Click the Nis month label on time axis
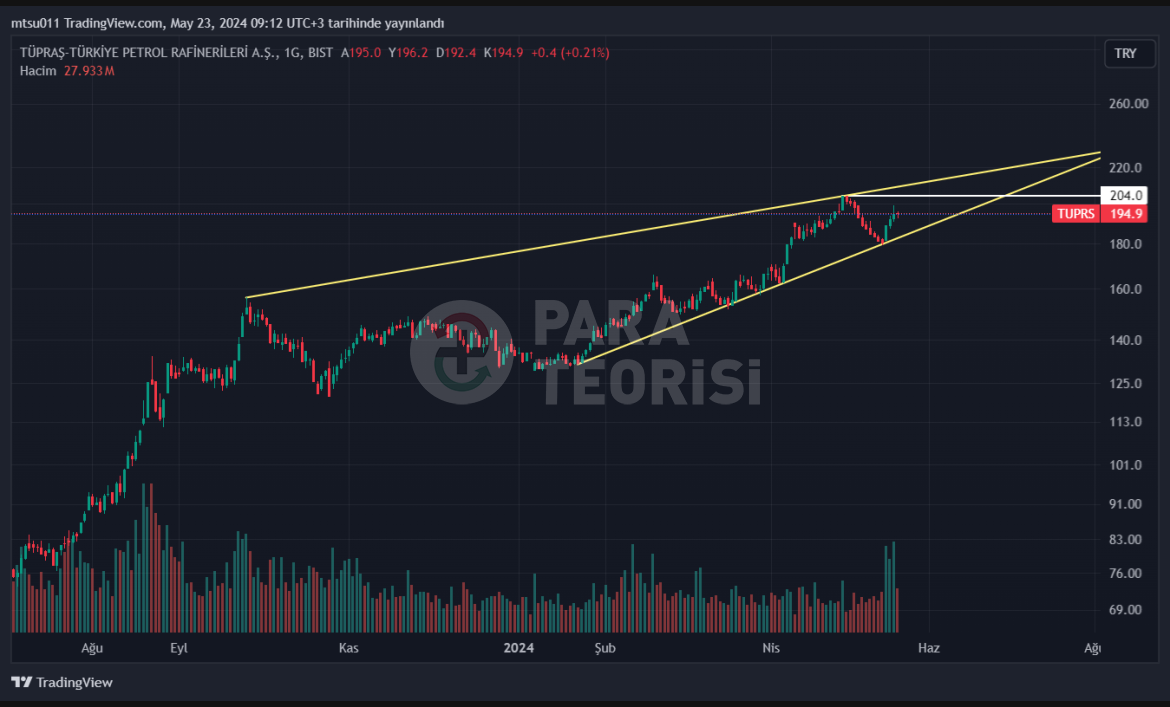The height and width of the screenshot is (707, 1170). (771, 648)
